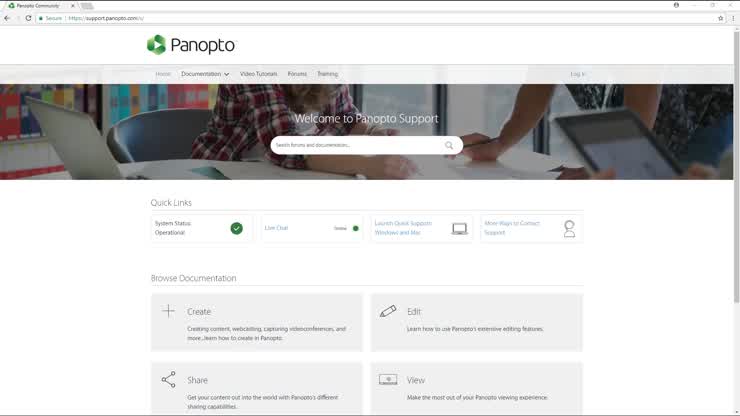Screen dimensions: 740x416
Task: Click the green System Status checkmark icon
Action: (x=237, y=228)
